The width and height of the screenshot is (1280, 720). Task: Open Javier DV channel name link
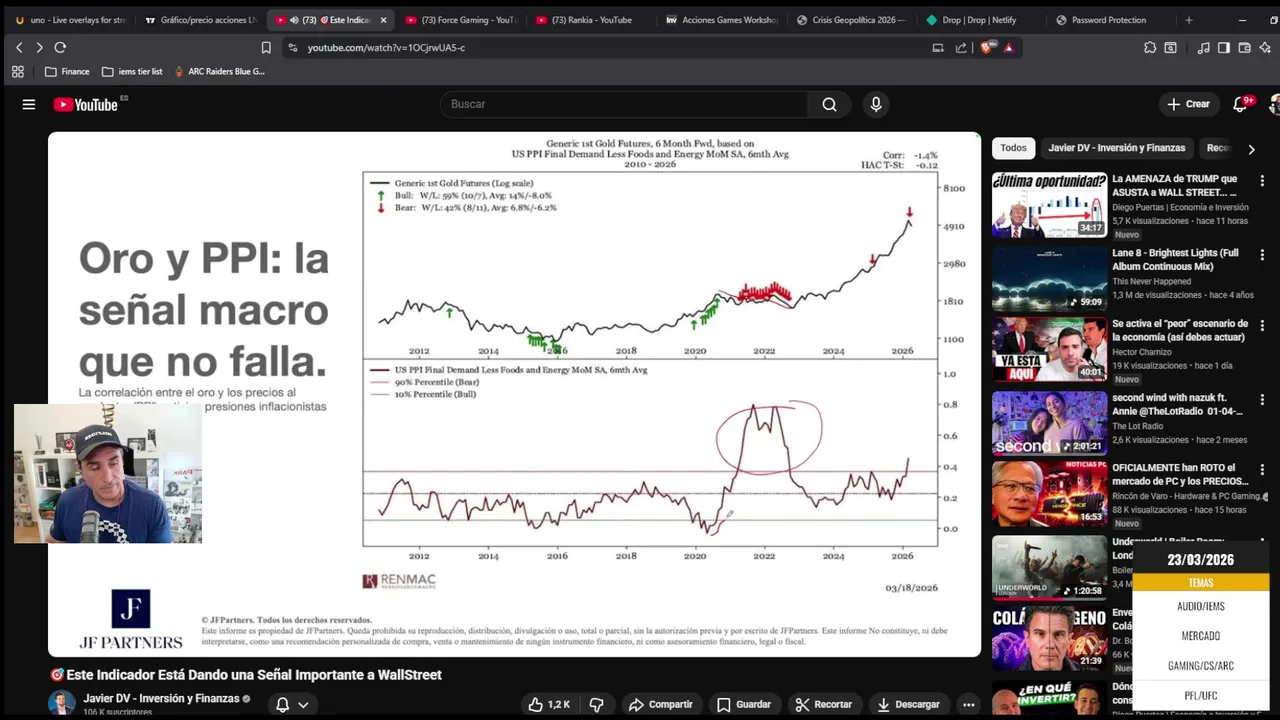click(161, 698)
